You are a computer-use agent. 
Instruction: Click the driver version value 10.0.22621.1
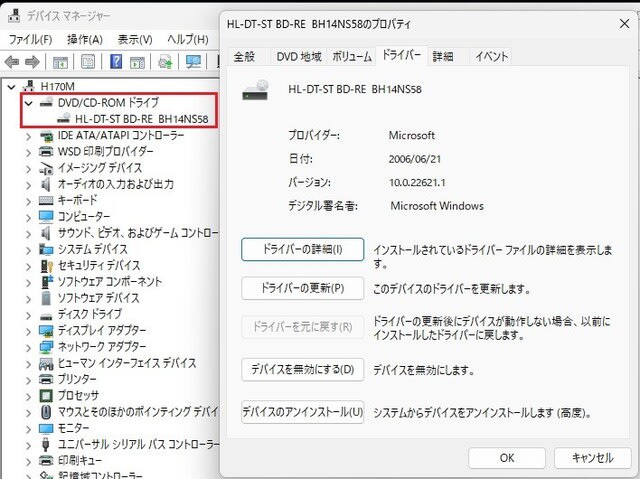(x=417, y=182)
